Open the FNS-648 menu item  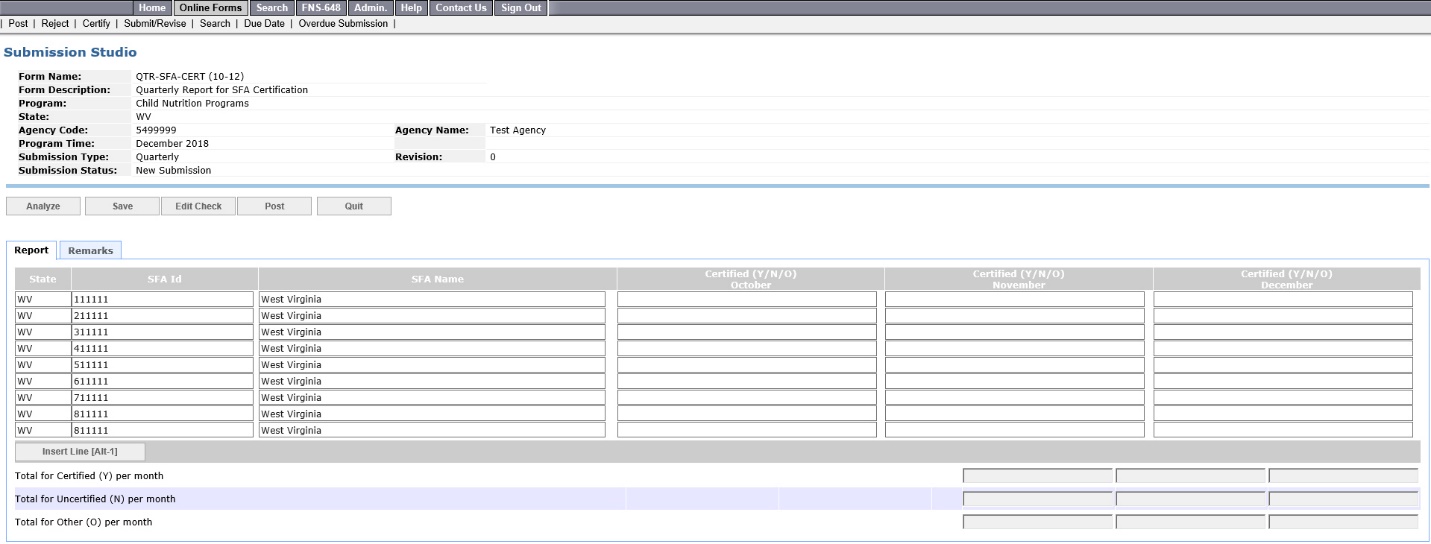click(321, 8)
